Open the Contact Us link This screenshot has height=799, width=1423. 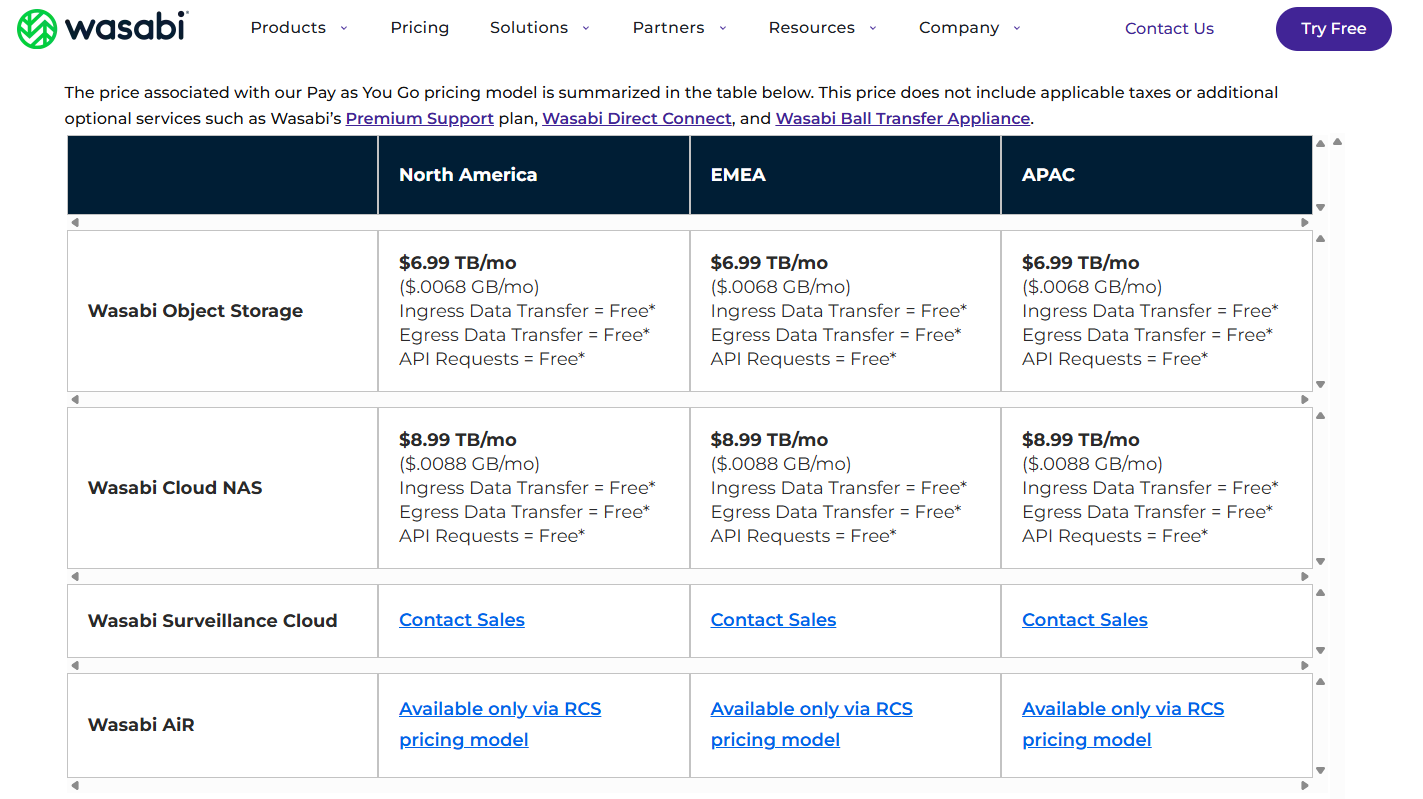(1169, 29)
